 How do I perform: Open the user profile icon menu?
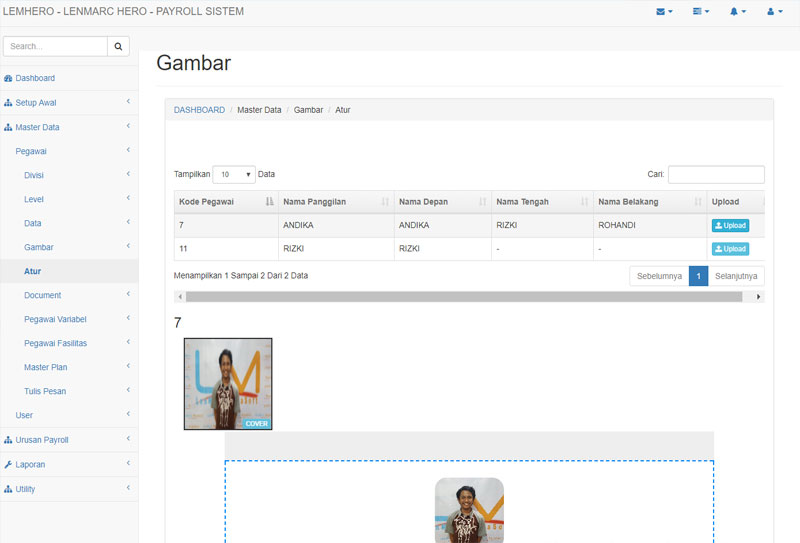tap(774, 11)
